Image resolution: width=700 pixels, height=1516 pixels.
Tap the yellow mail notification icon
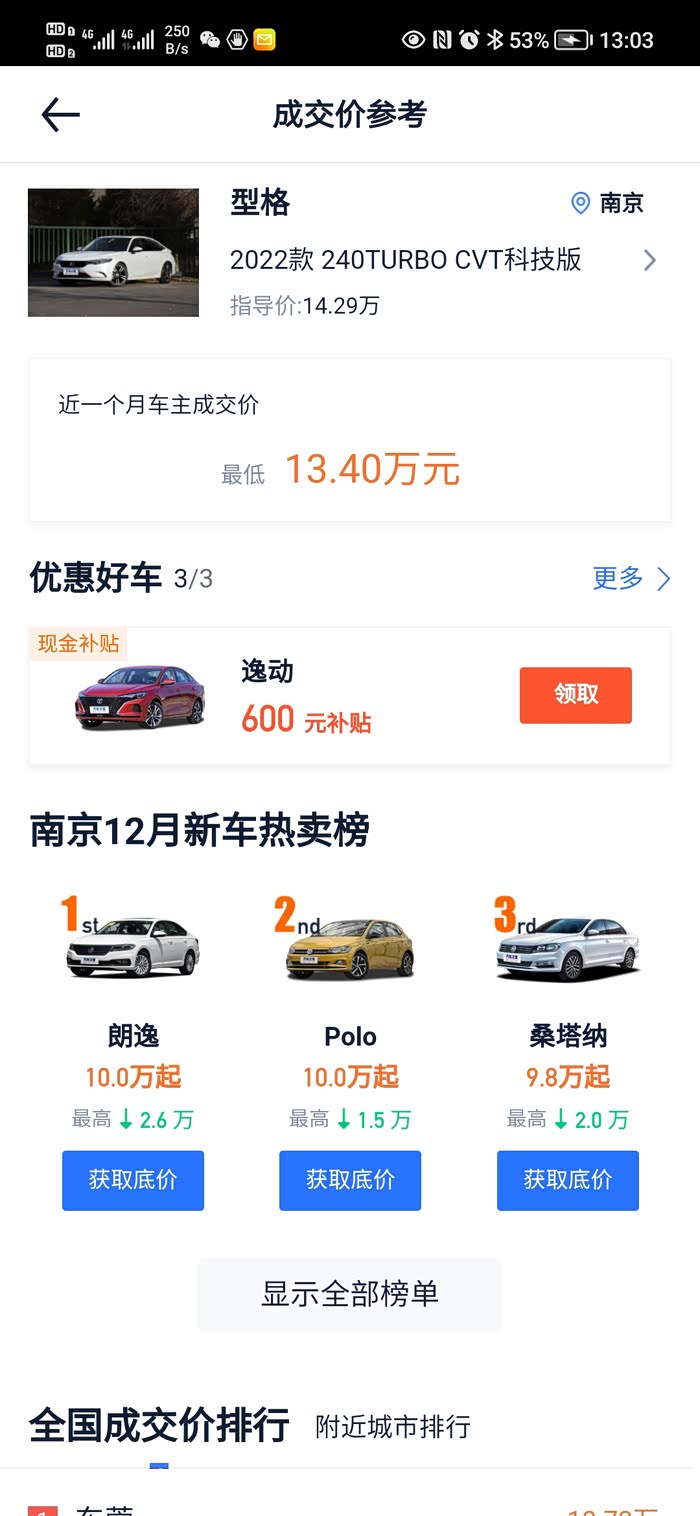[x=264, y=40]
